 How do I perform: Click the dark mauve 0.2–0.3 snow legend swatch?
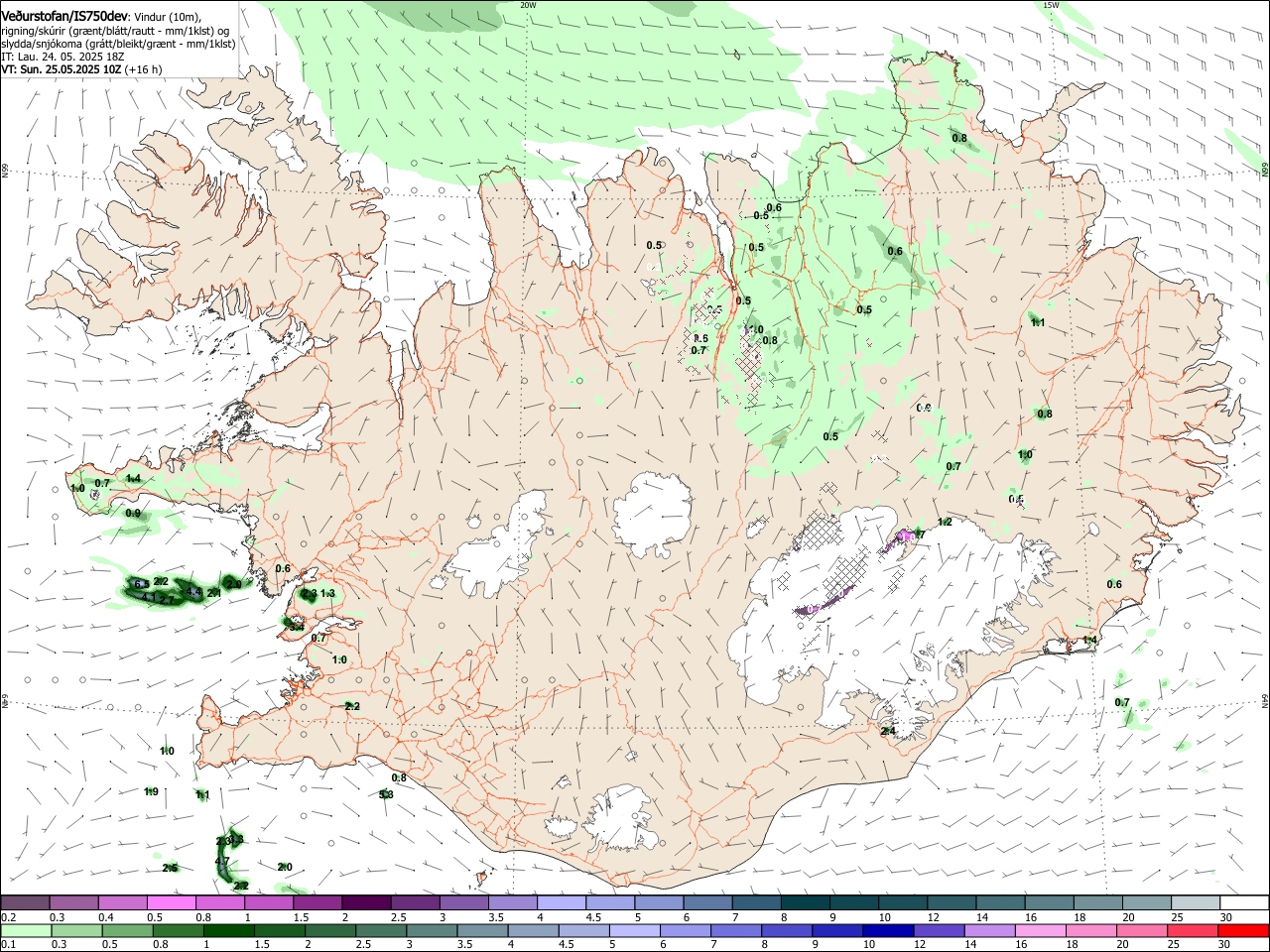coord(26,902)
